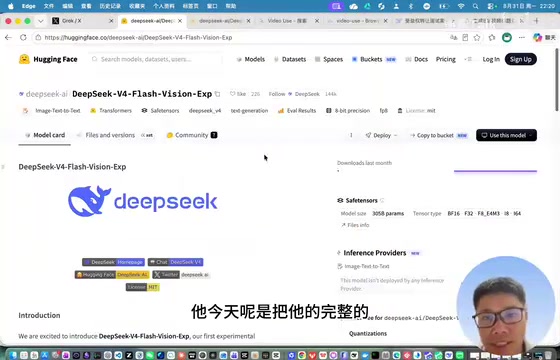Open the browser extensions puzzle icon
The width and height of the screenshot is (560, 360).
492,38
